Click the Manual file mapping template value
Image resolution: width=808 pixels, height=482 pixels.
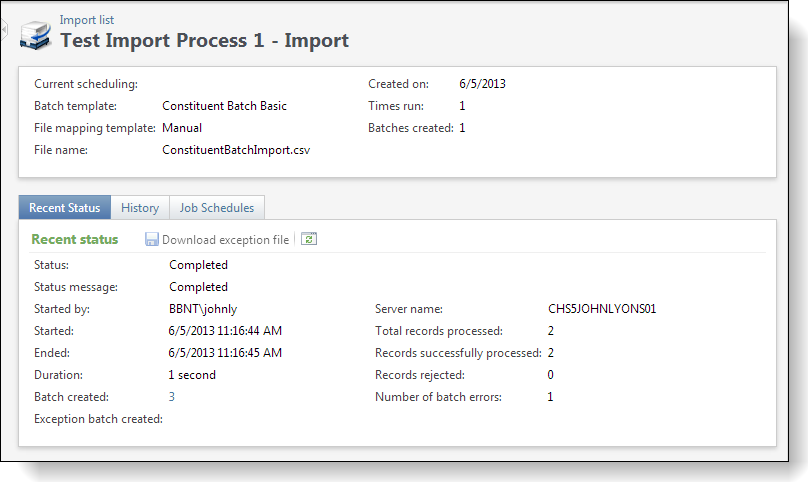coord(182,128)
